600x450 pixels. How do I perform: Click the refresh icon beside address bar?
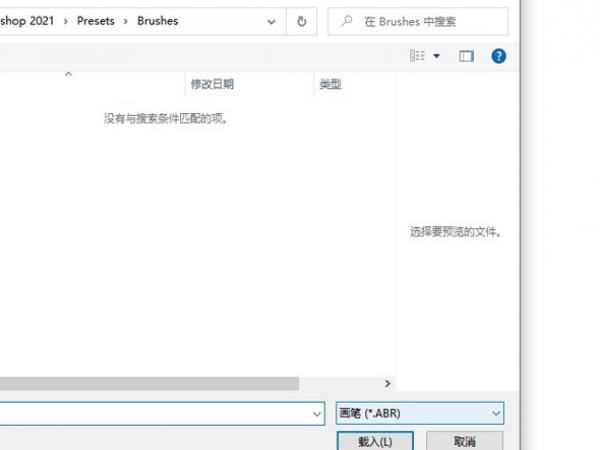302,21
